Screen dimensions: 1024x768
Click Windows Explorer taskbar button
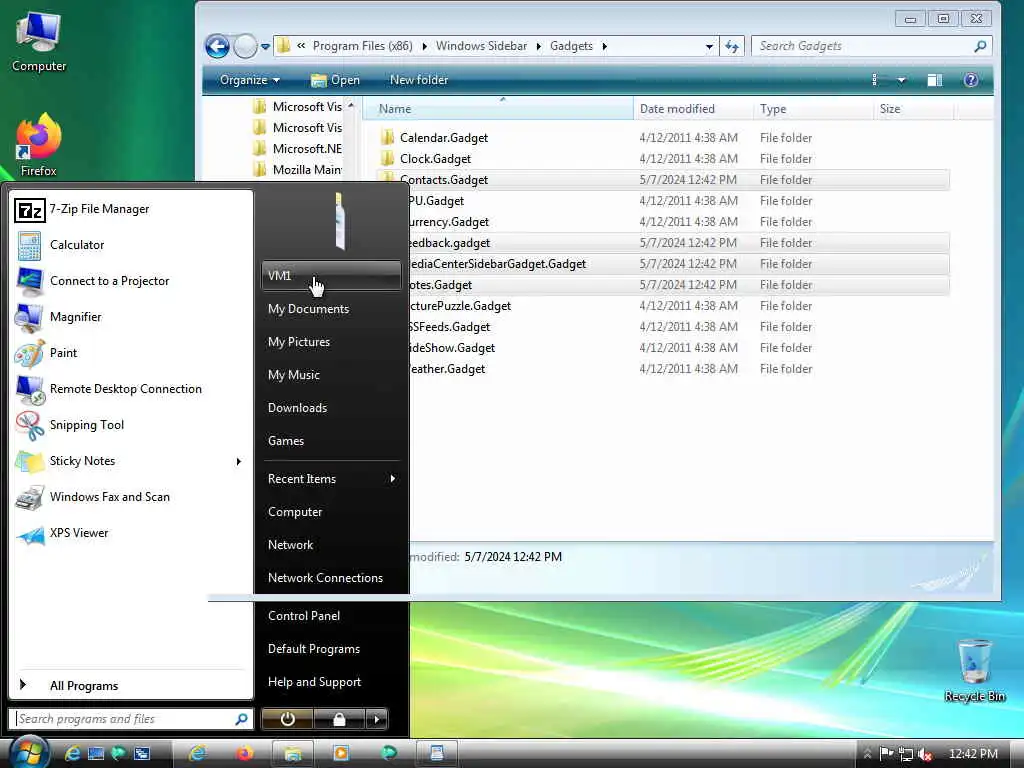[x=293, y=754]
